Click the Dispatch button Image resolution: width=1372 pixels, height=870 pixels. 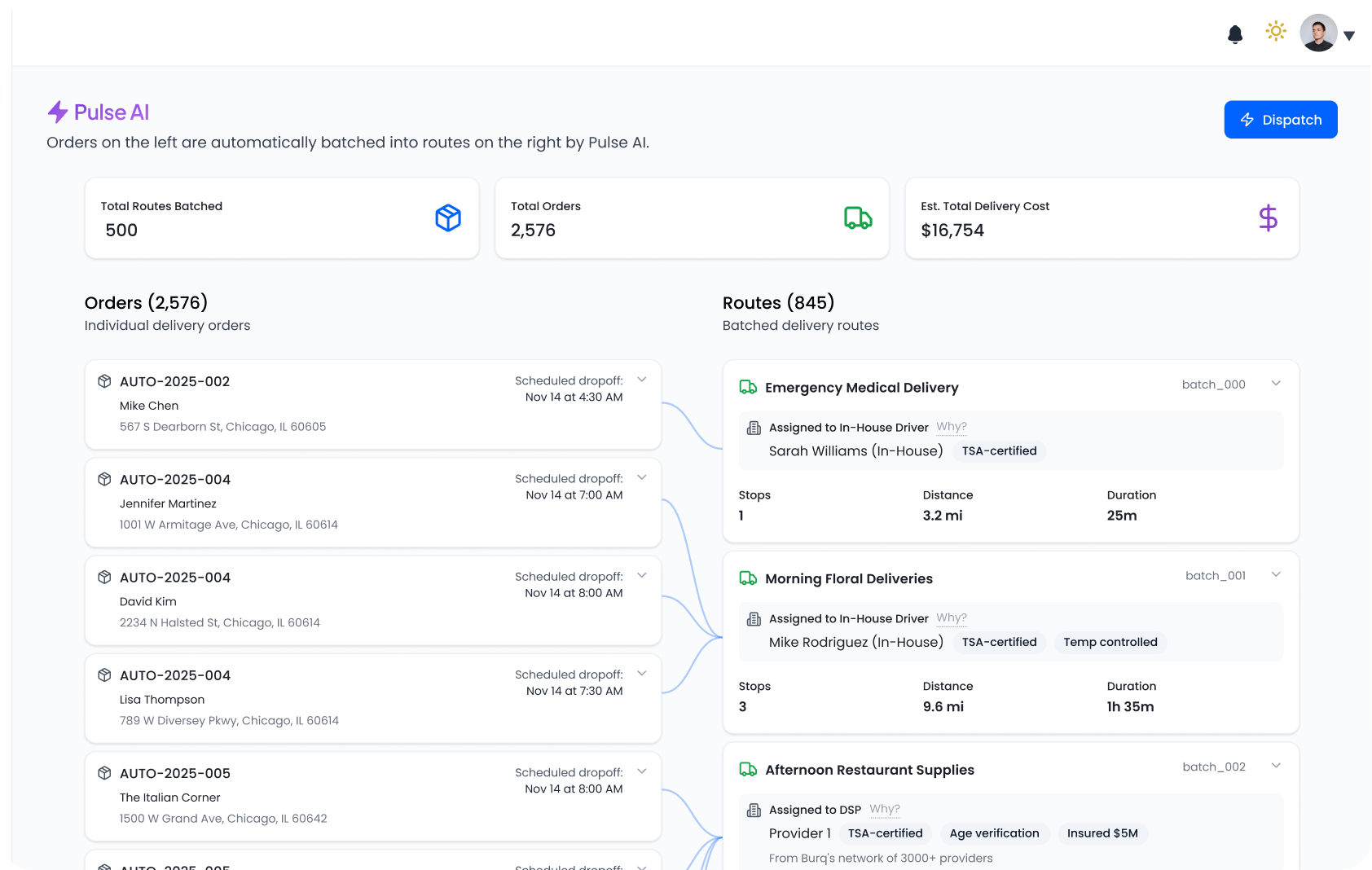pyautogui.click(x=1281, y=120)
